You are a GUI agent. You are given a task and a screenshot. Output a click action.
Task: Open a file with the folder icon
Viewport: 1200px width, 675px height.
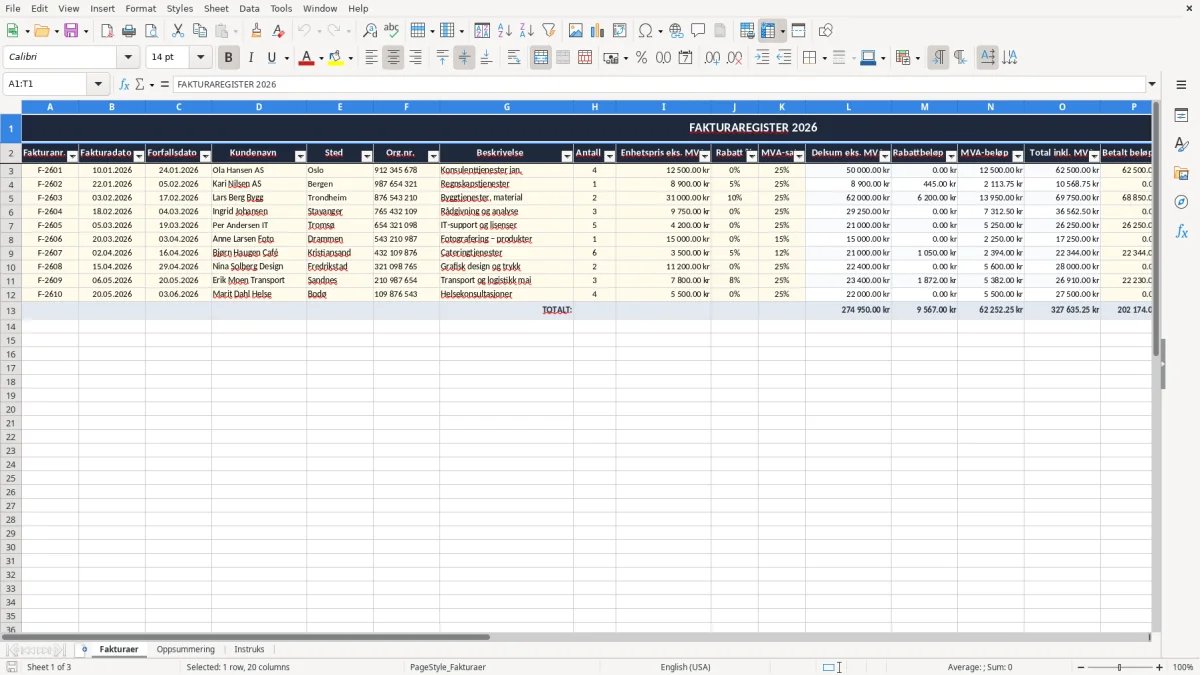[41, 31]
